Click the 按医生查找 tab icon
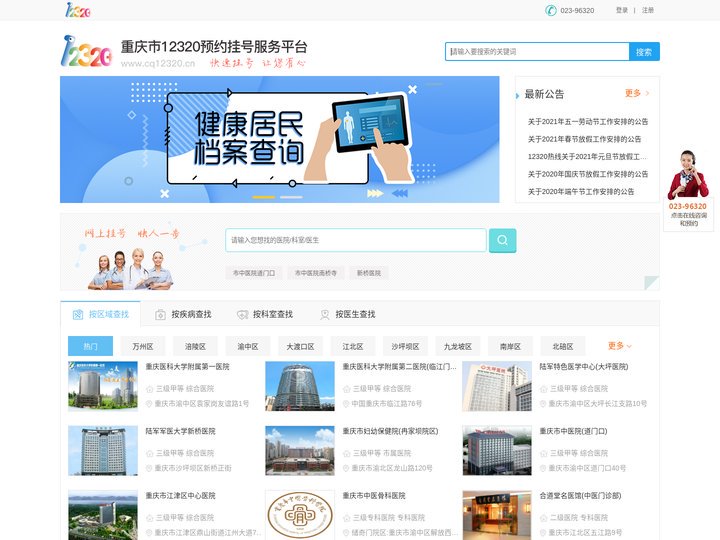This screenshot has width=720, height=540. click(x=325, y=315)
